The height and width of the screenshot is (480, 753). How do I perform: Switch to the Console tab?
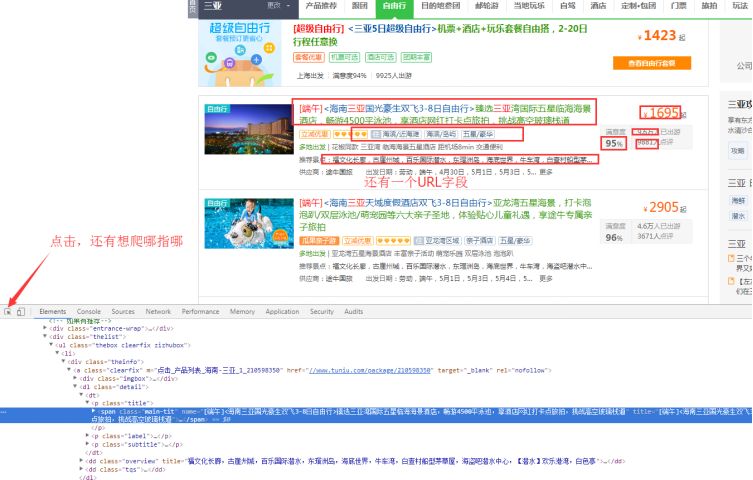pyautogui.click(x=89, y=312)
